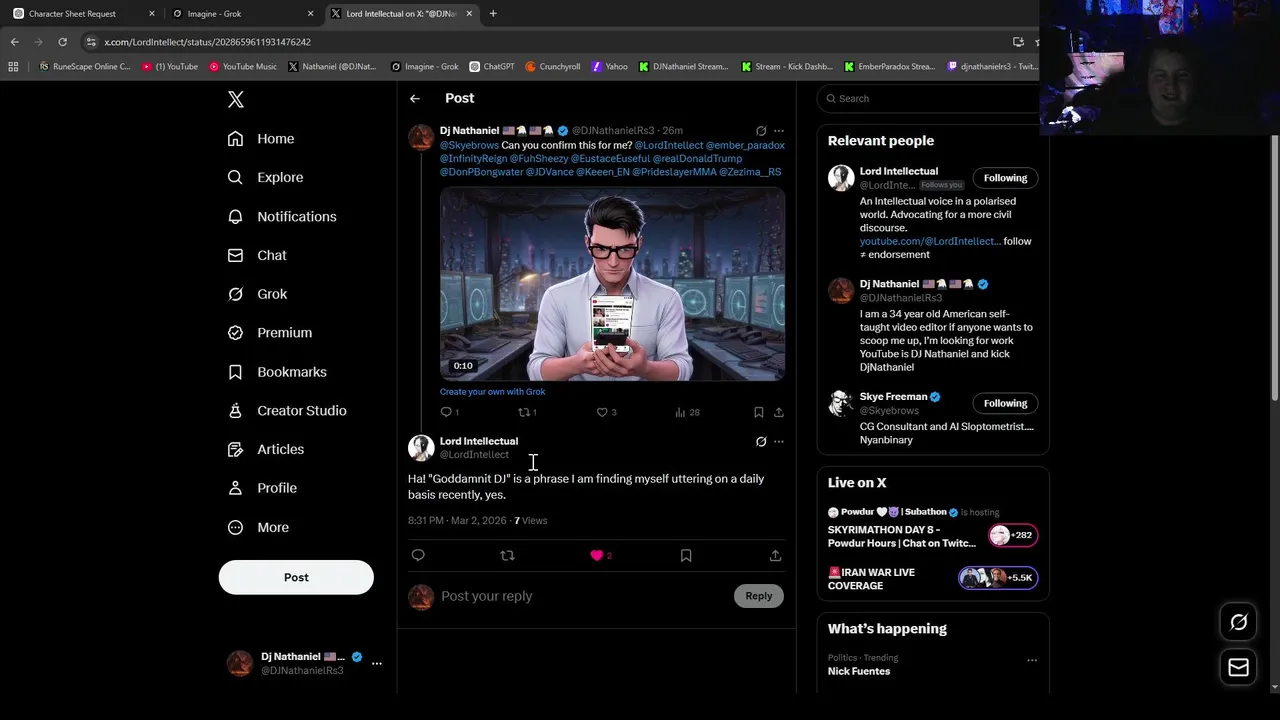The height and width of the screenshot is (720, 1280).
Task: Click the Reply button
Action: (759, 596)
